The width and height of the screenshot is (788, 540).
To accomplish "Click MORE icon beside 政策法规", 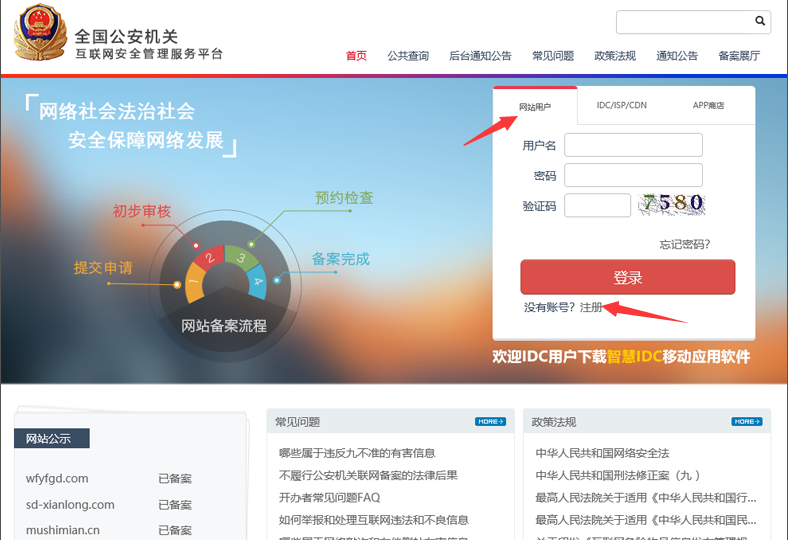I will (746, 422).
